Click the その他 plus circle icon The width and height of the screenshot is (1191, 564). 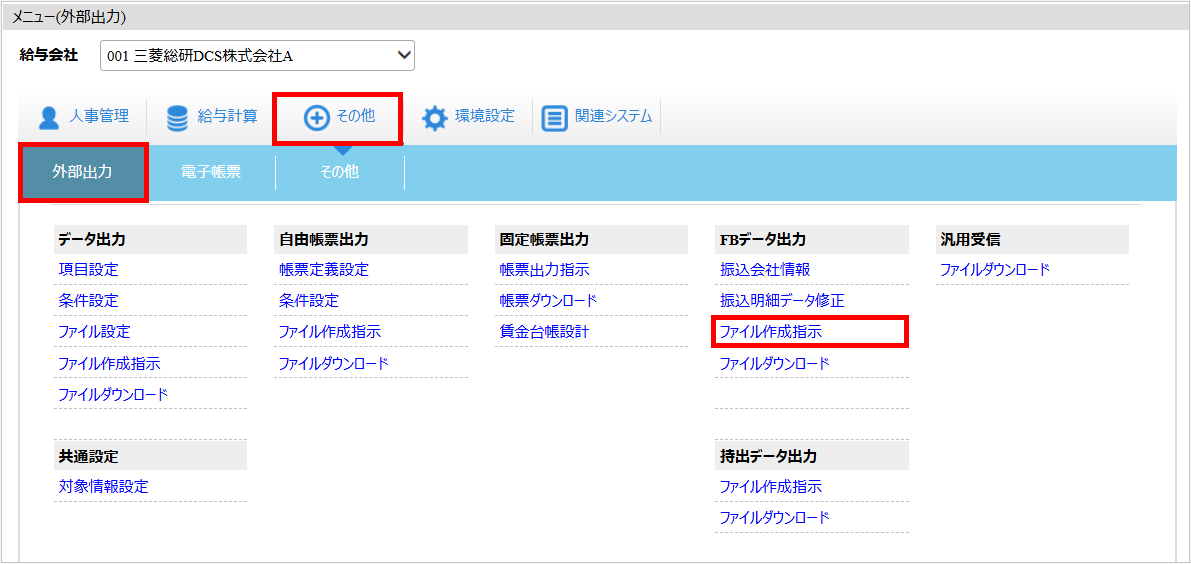pos(316,118)
